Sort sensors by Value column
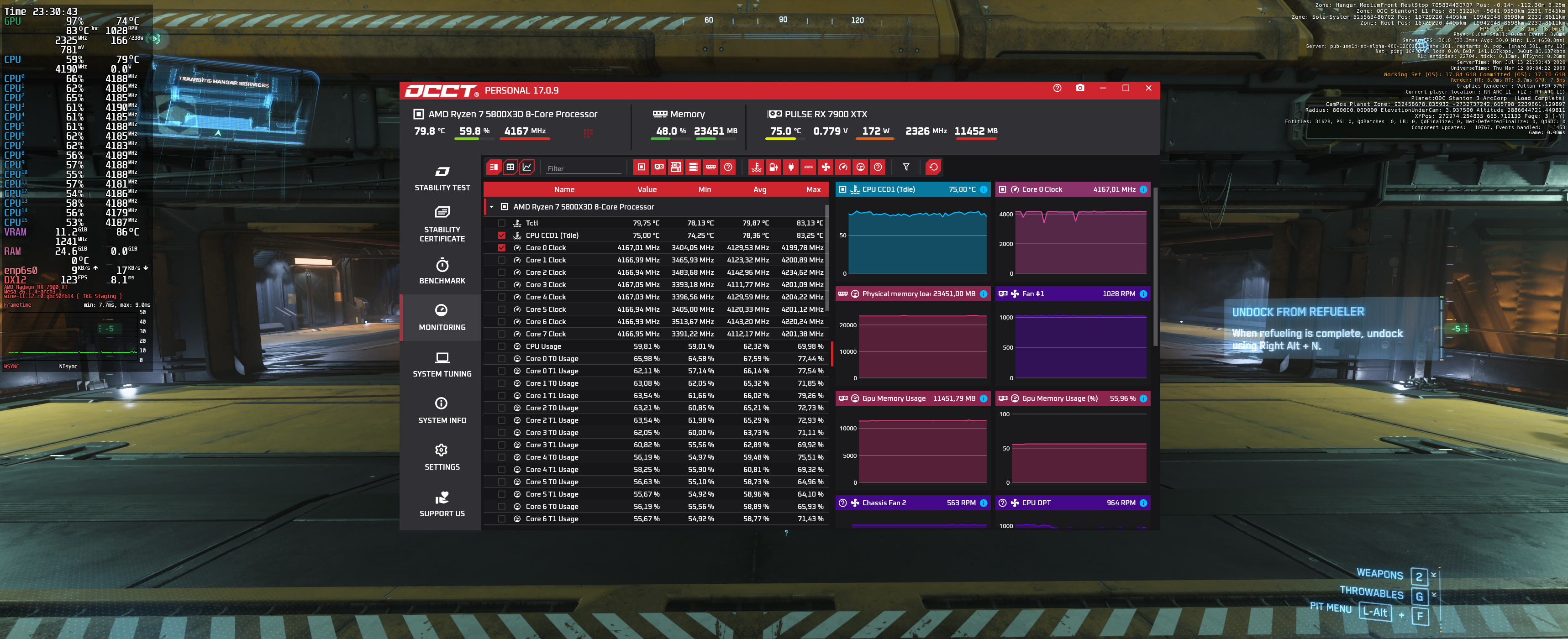 click(647, 189)
